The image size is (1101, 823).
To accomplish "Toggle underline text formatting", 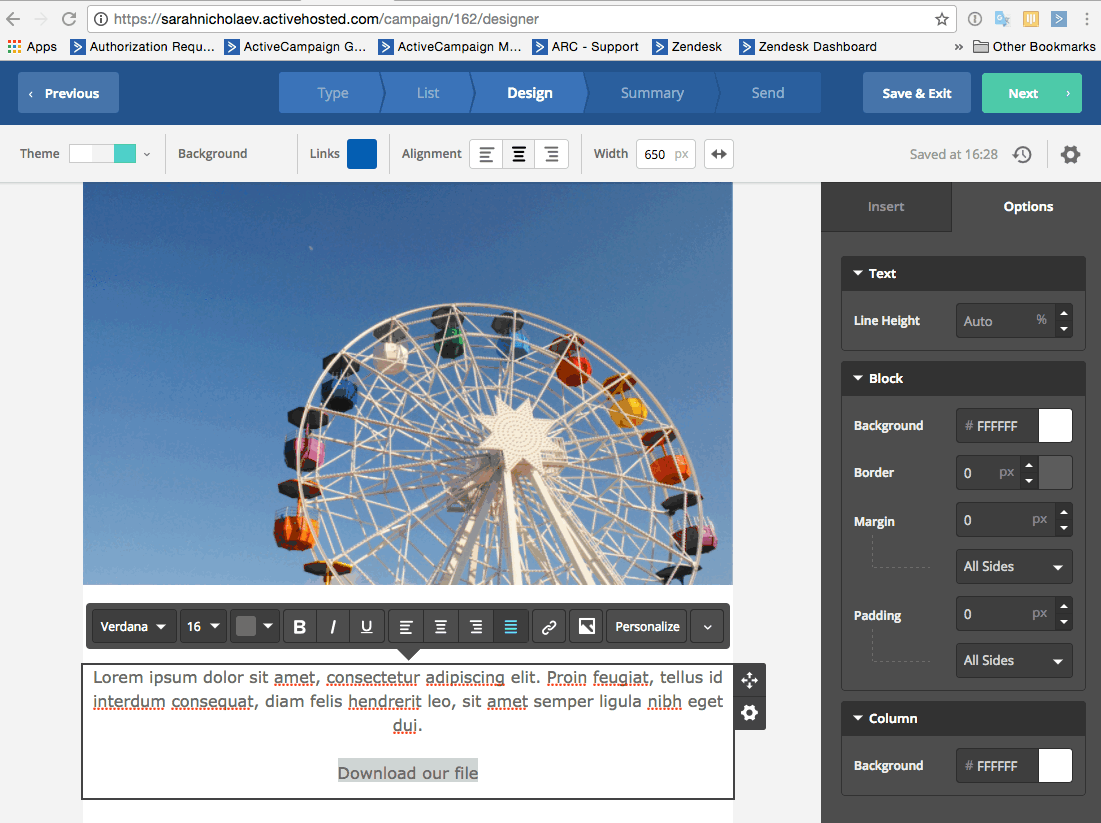I will [367, 627].
